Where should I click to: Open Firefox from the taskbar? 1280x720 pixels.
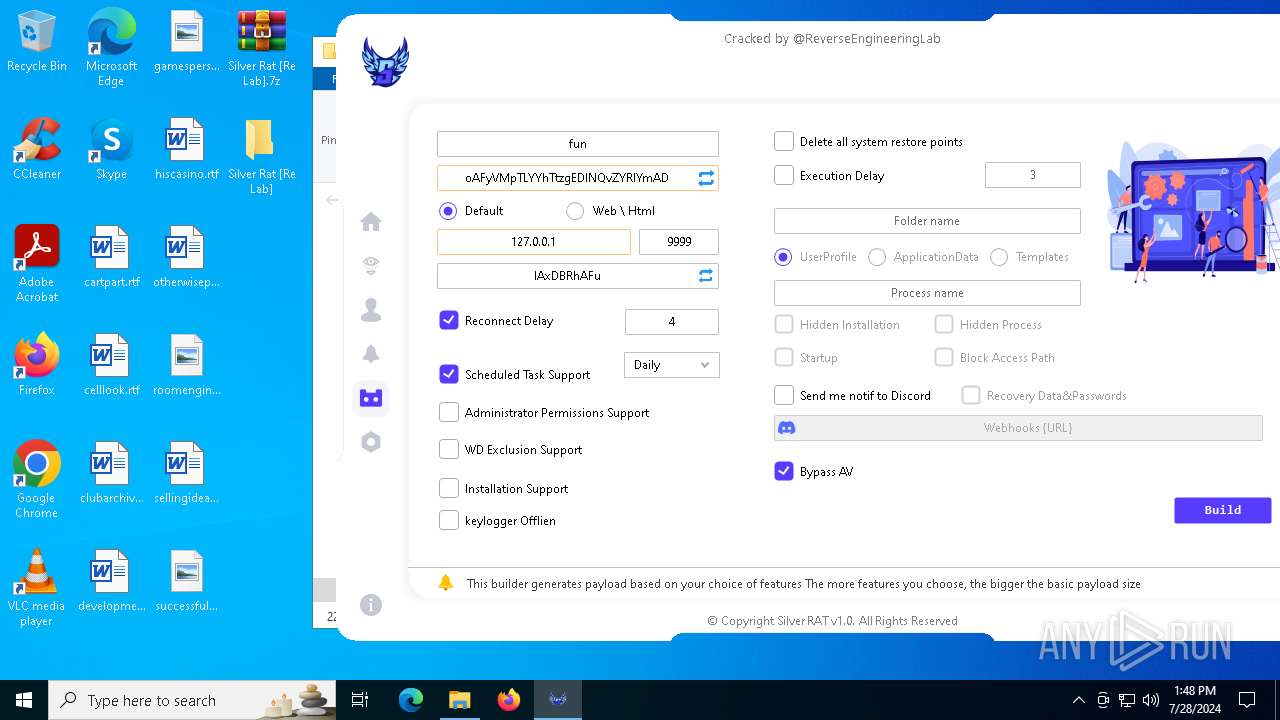509,700
